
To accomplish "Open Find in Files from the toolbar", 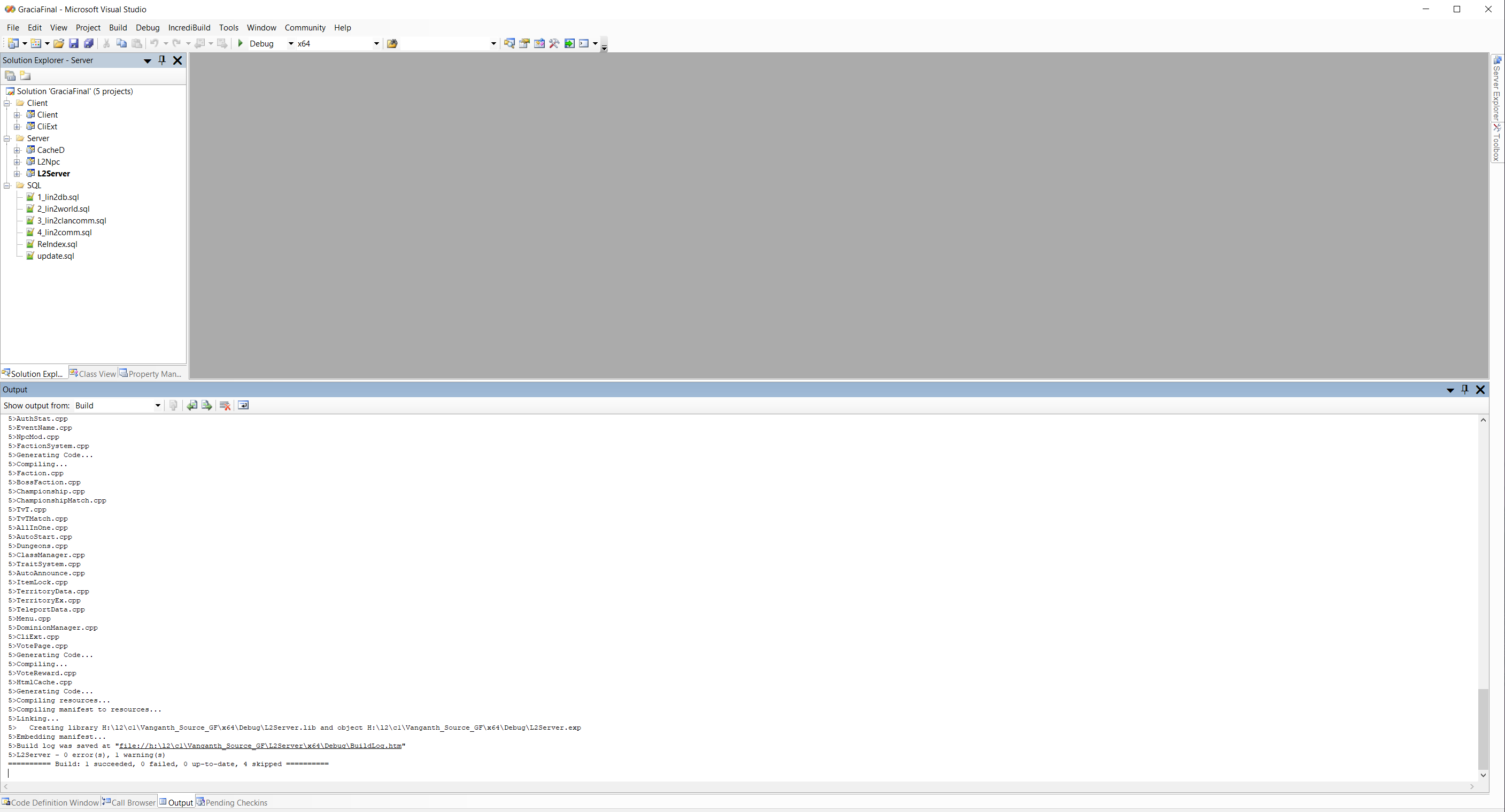I will (509, 43).
